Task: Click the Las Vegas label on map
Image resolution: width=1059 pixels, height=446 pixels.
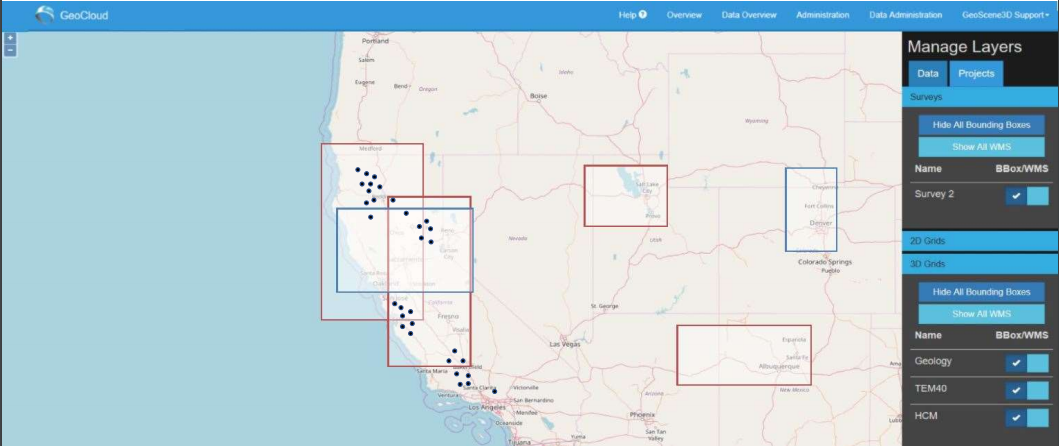Action: pos(565,344)
